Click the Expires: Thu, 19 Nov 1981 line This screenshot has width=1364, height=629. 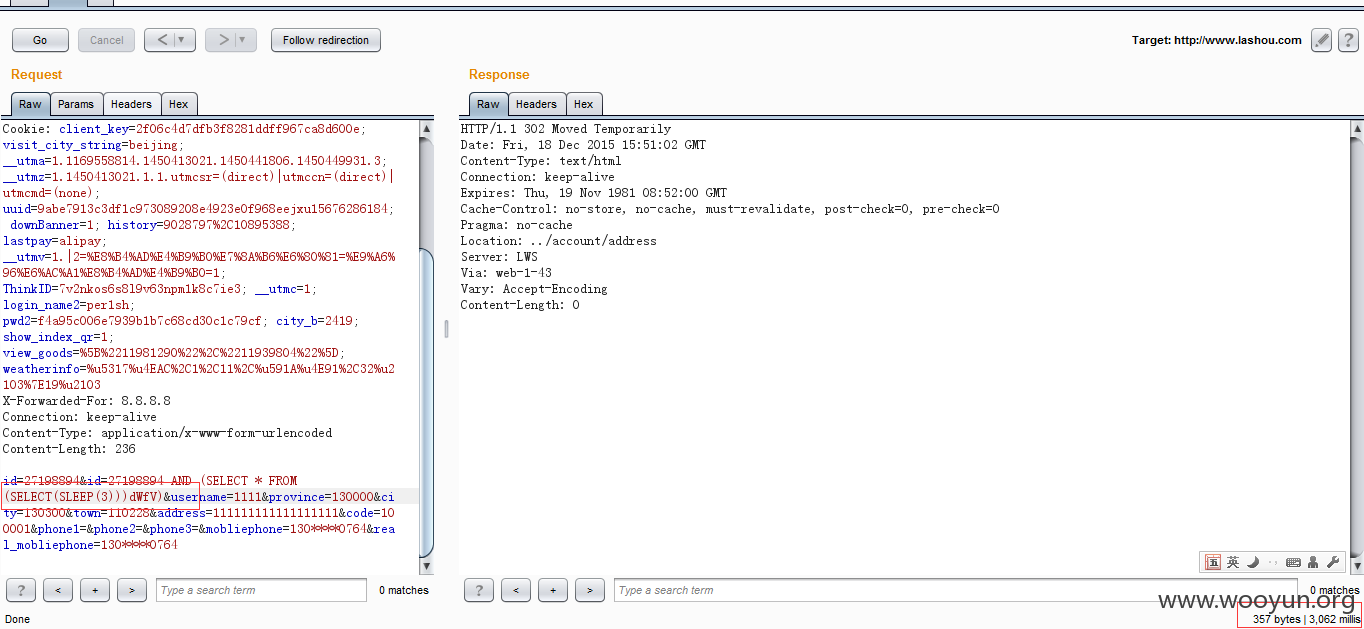click(x=594, y=193)
